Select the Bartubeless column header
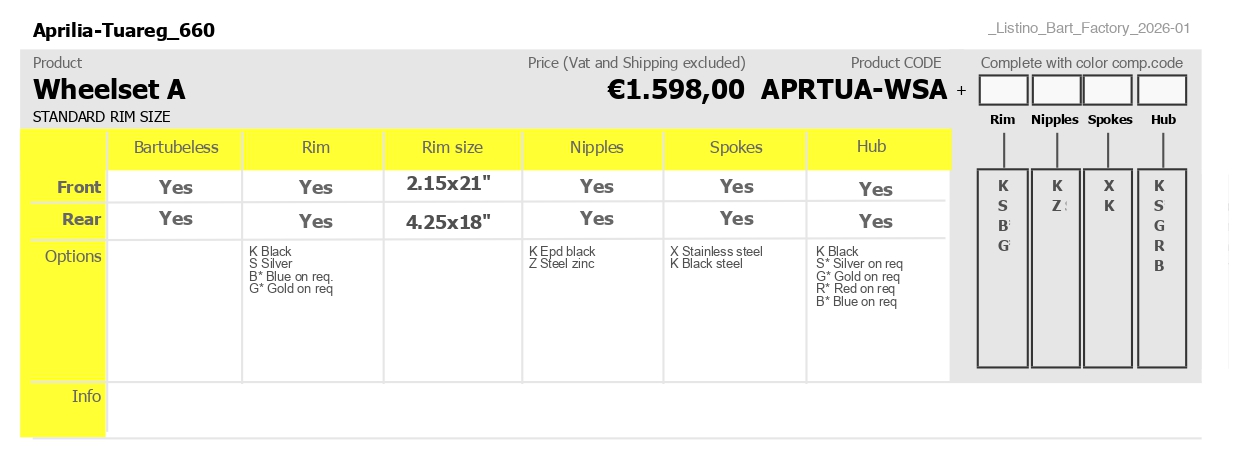 pyautogui.click(x=176, y=148)
